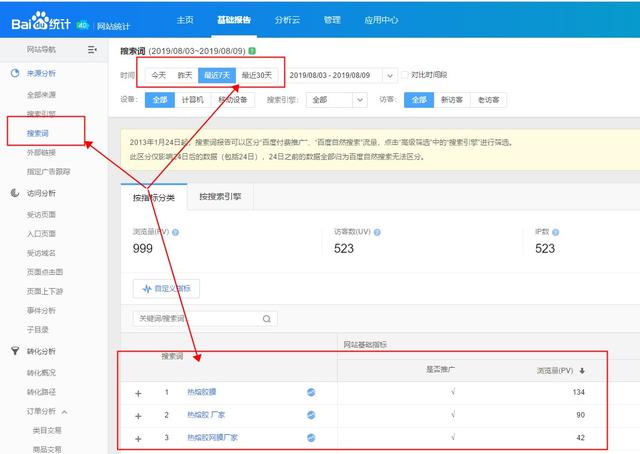
Task: Click the 40 badge icon next to the logo
Action: (x=82, y=25)
